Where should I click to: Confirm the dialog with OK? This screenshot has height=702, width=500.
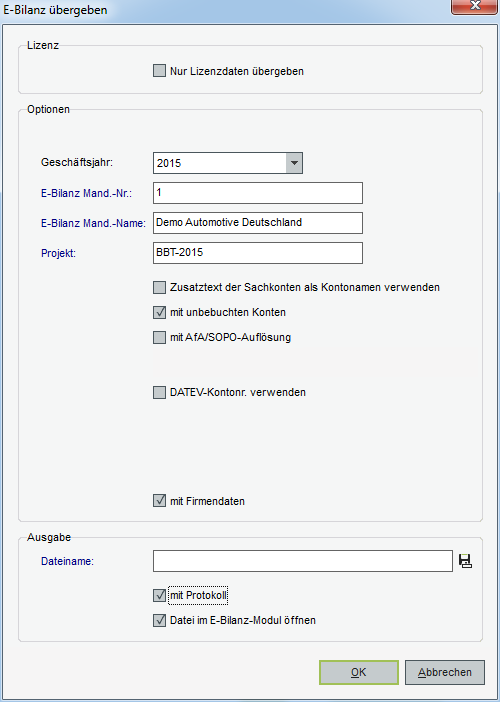pos(359,672)
